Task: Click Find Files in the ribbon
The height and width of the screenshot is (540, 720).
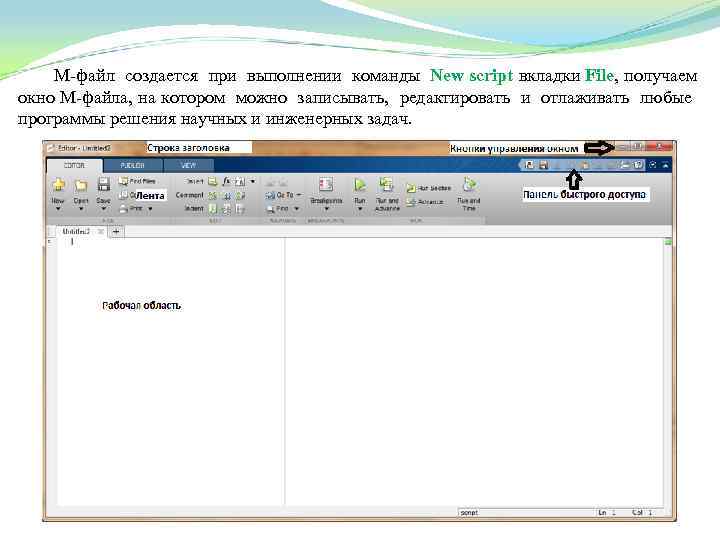Action: coord(137,181)
